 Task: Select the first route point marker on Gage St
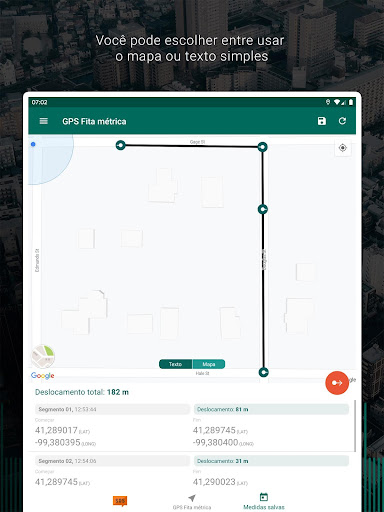coord(121,145)
